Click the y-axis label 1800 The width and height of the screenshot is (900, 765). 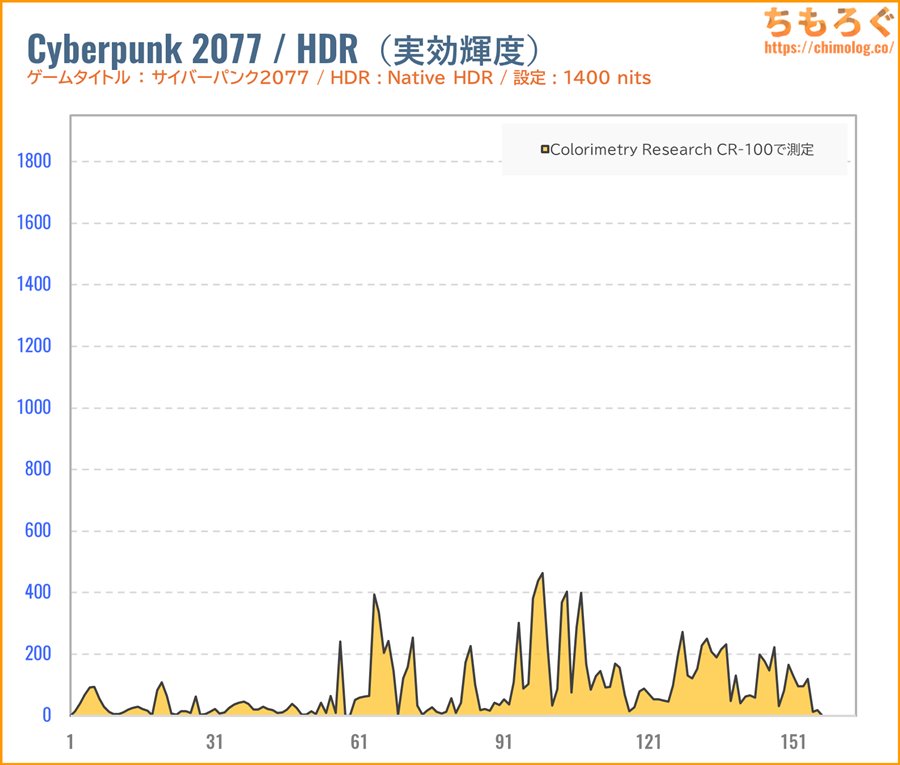coord(34,161)
